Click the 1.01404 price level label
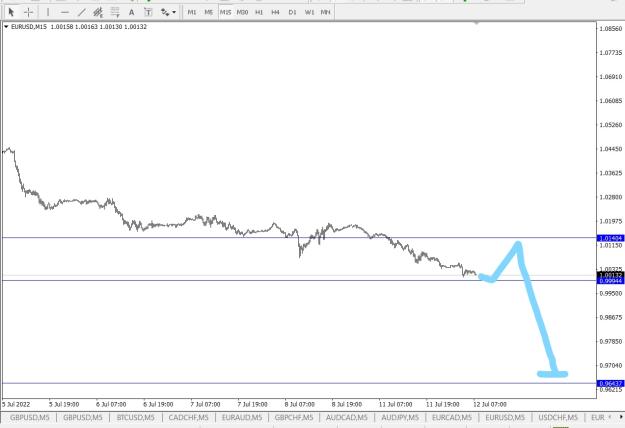Viewport: 625px width, 428px height. click(x=610, y=238)
